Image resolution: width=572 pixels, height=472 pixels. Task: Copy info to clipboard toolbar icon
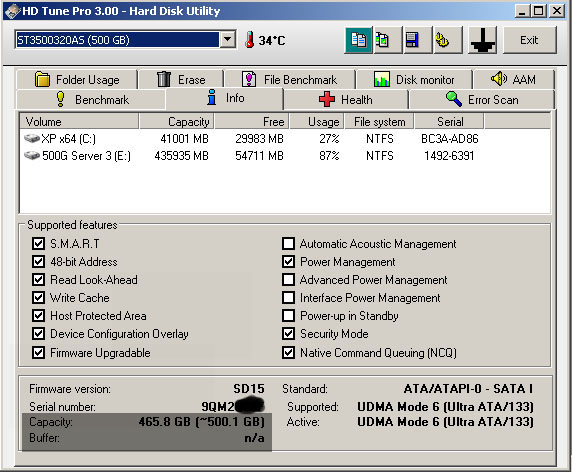359,40
